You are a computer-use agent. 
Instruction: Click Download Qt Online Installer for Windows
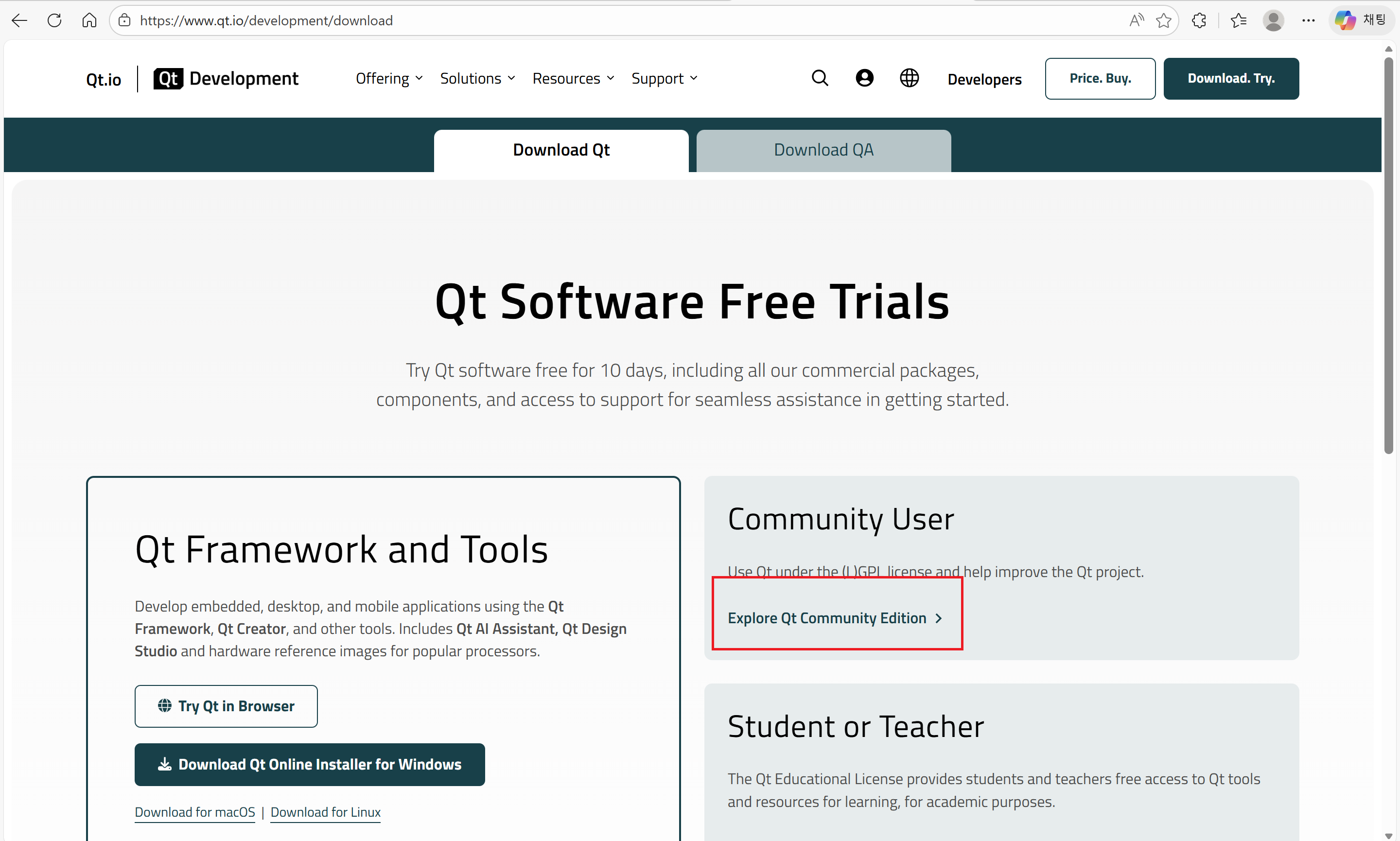click(309, 764)
